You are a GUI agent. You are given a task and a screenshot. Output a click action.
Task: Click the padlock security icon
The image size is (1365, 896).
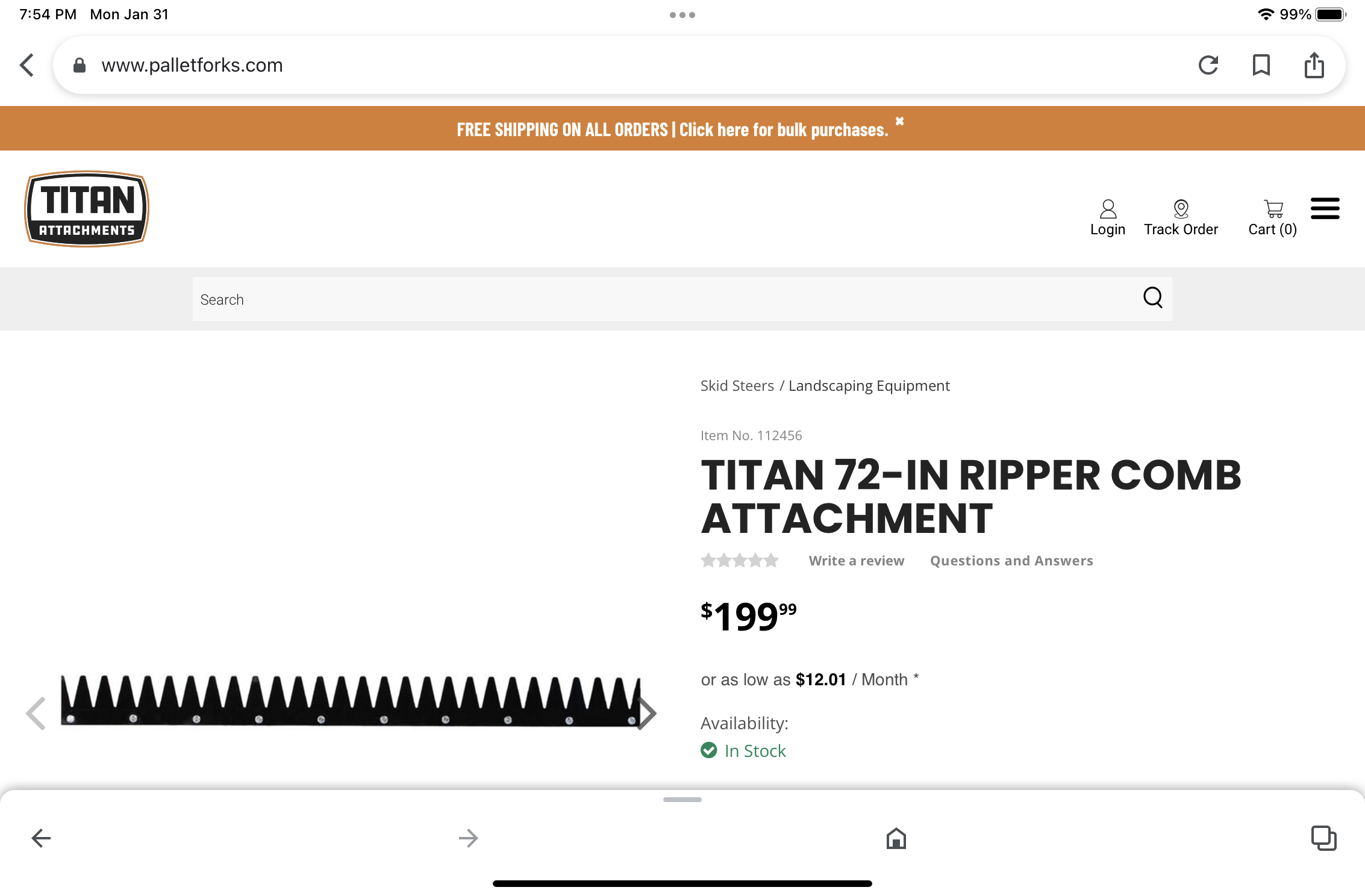79,65
